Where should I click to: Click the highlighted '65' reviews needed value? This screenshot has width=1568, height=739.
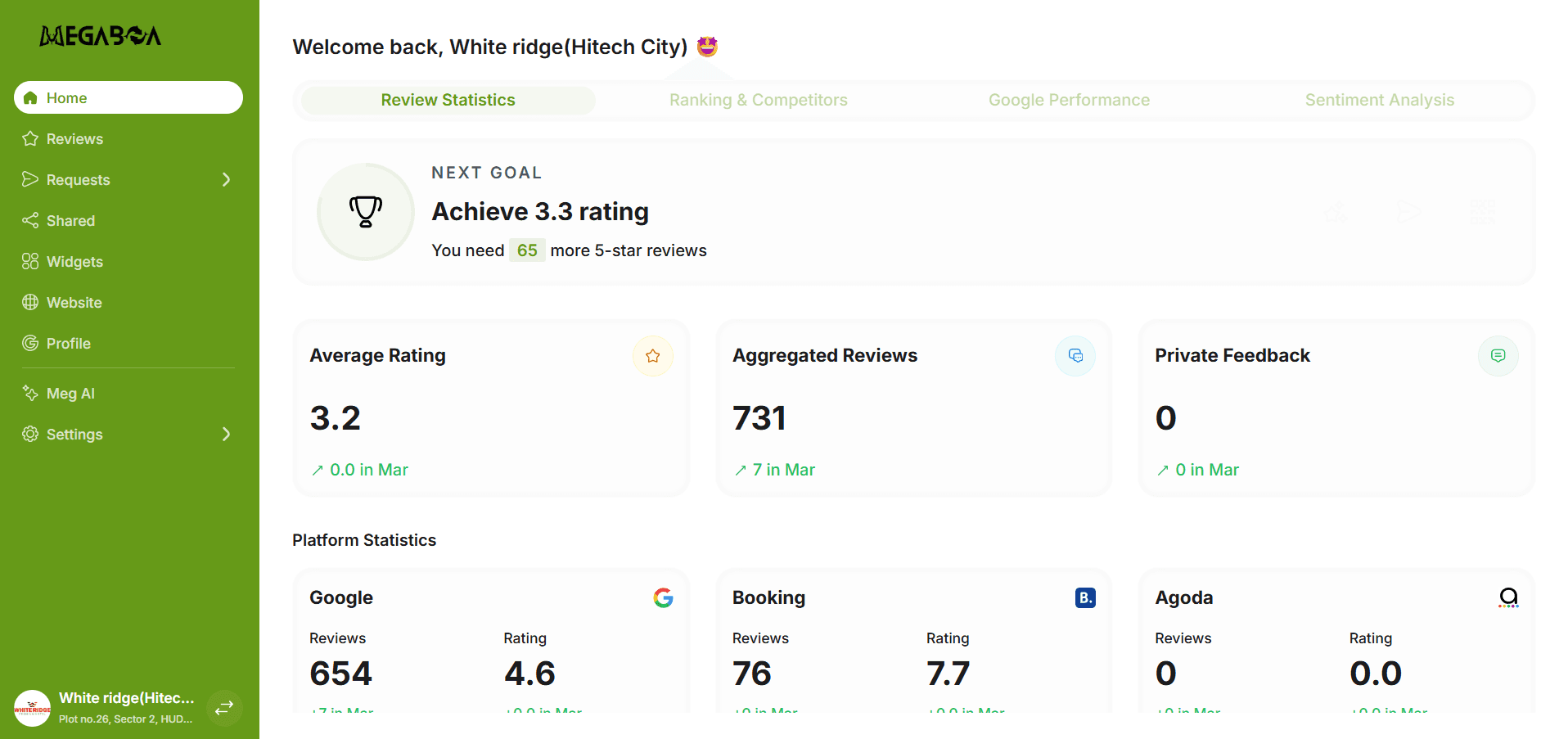point(527,250)
